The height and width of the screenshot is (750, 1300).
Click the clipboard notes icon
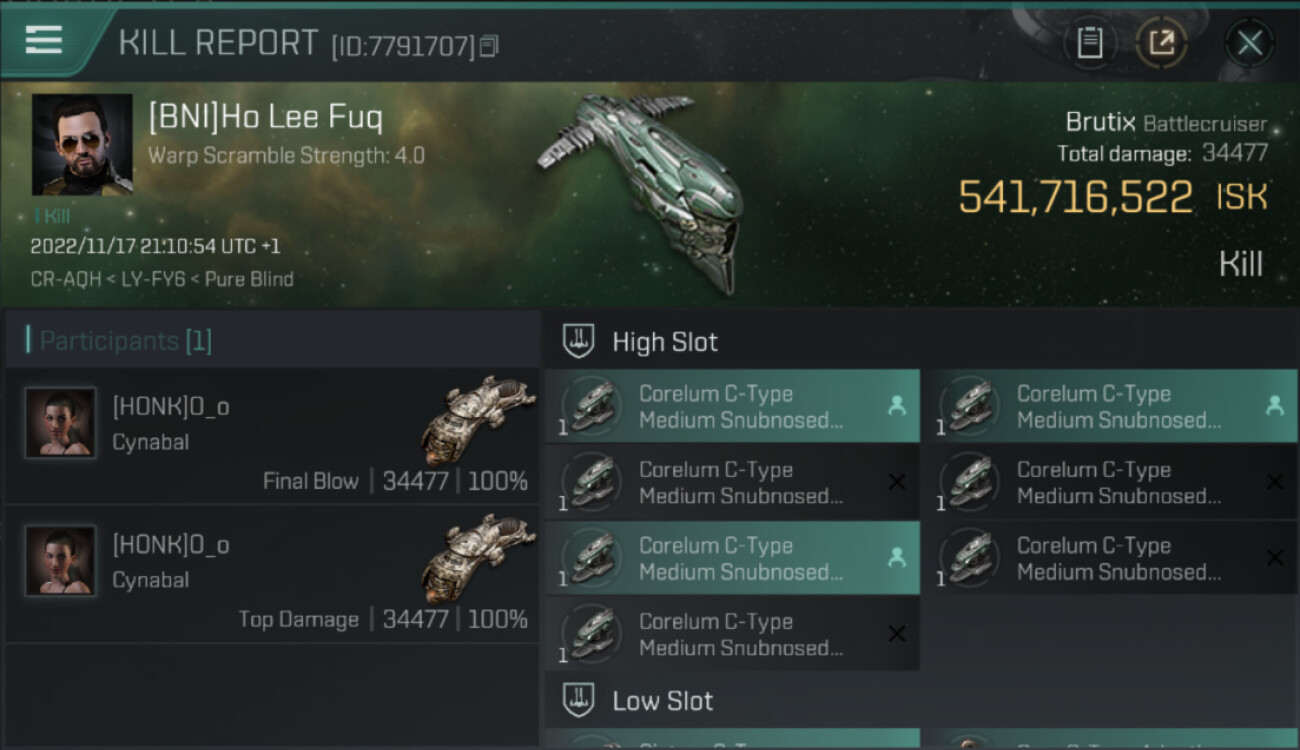click(1089, 43)
